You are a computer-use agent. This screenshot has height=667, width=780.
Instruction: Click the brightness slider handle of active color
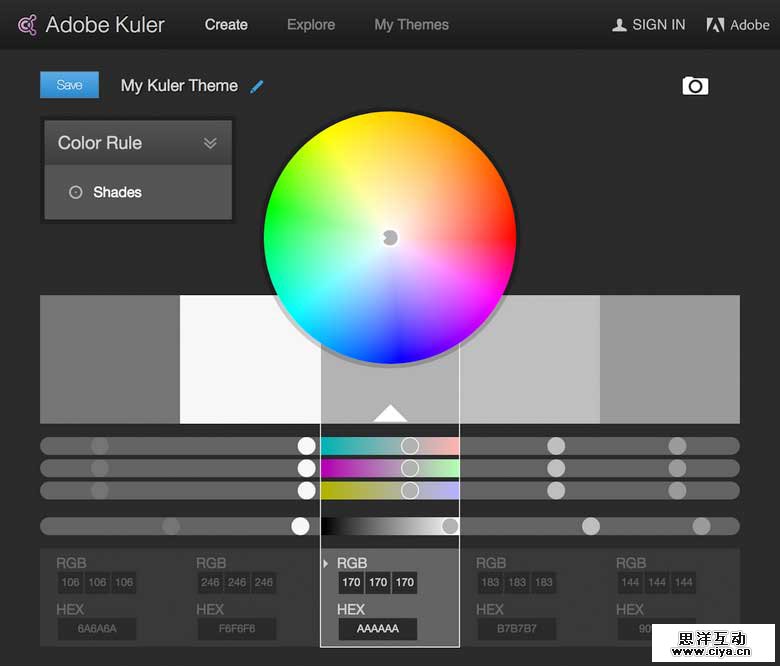point(450,526)
